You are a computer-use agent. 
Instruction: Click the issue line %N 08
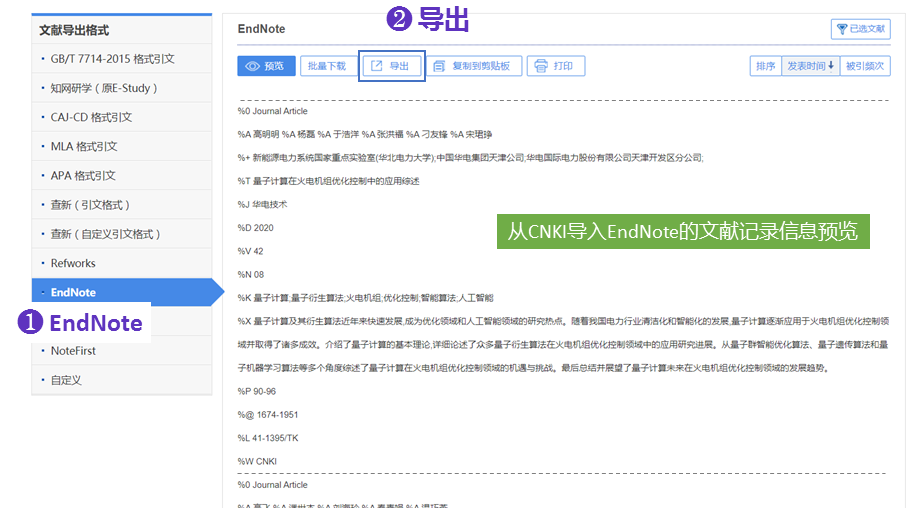(x=251, y=274)
